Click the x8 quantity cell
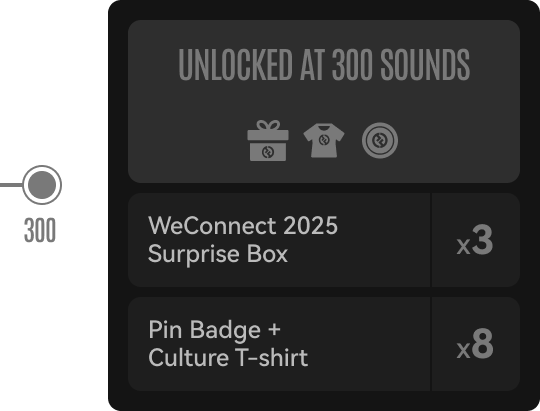 coord(476,344)
